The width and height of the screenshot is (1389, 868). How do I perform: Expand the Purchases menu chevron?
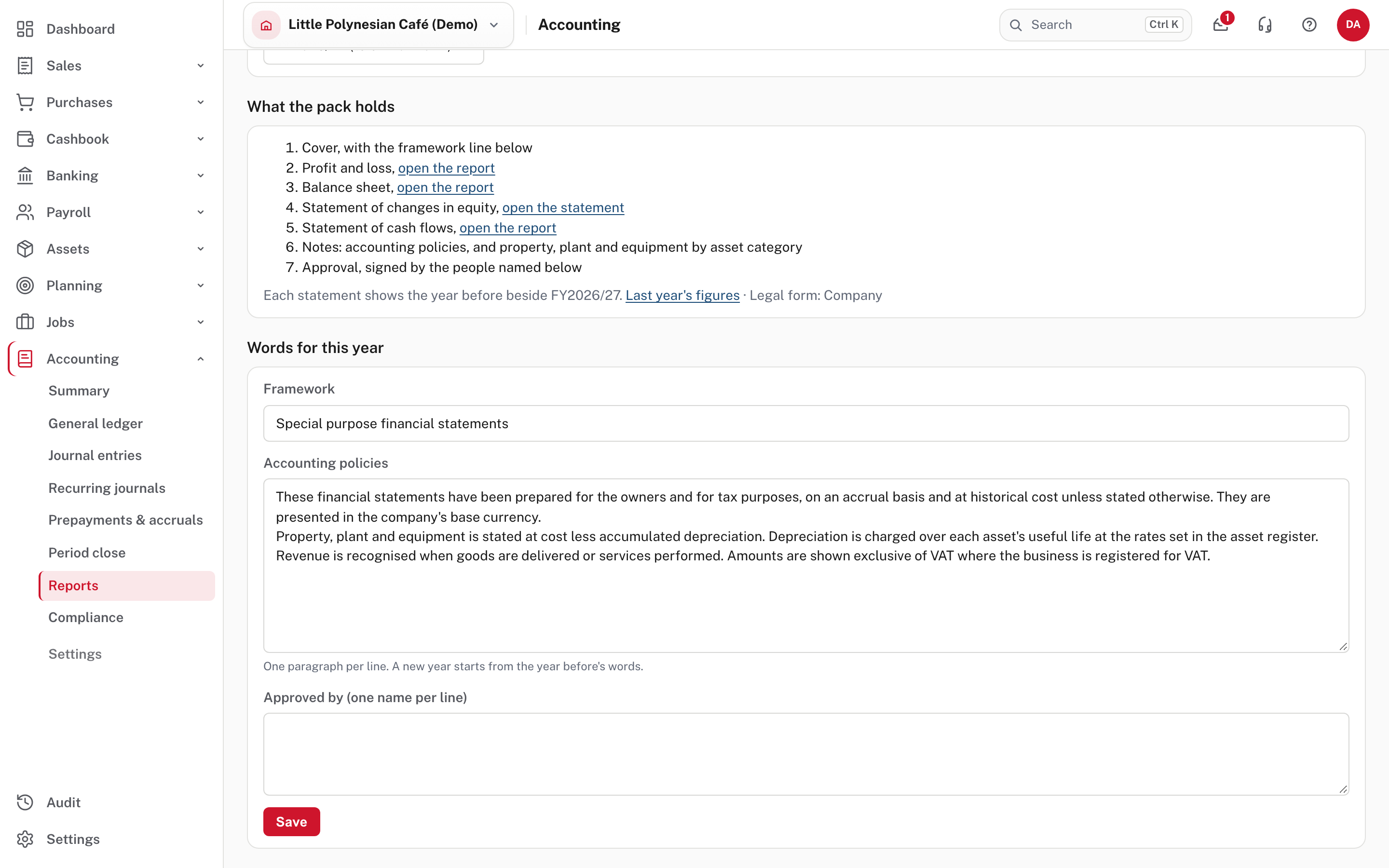pos(201,102)
